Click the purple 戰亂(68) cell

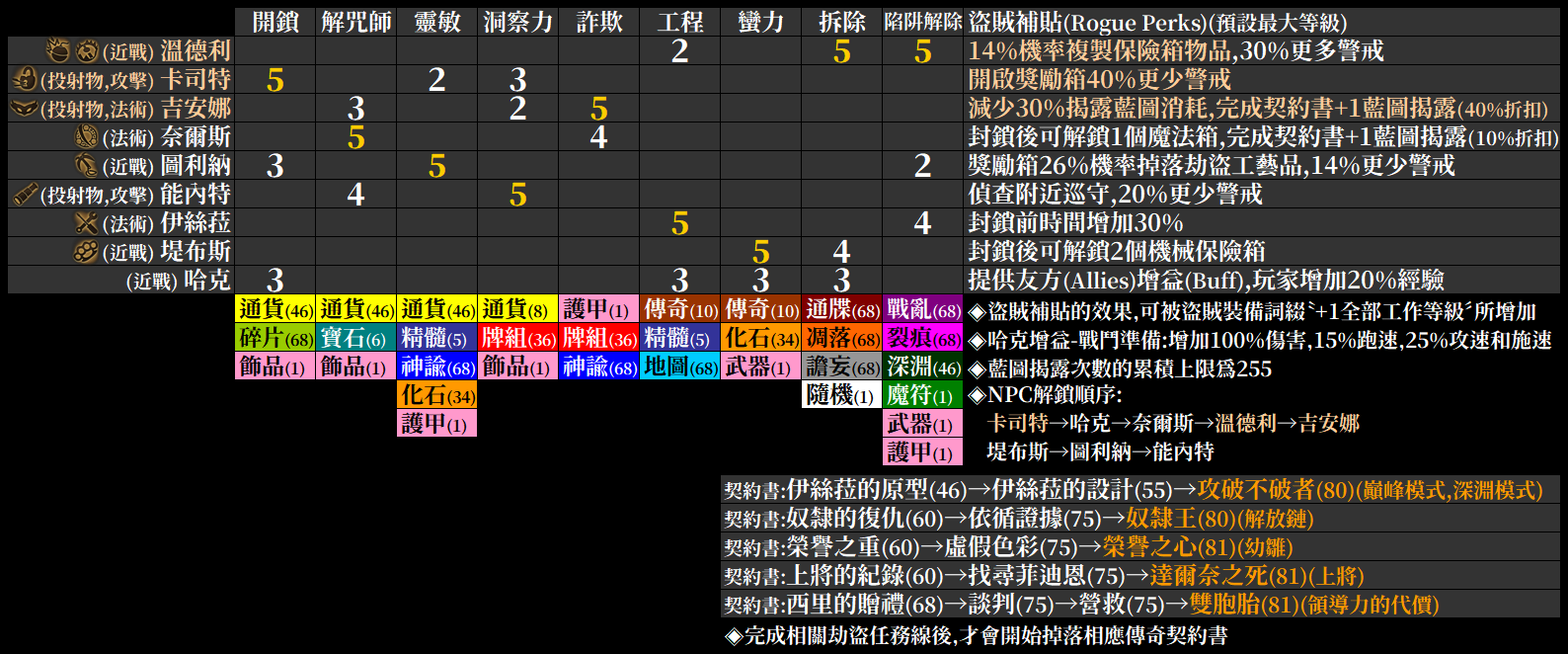(923, 309)
